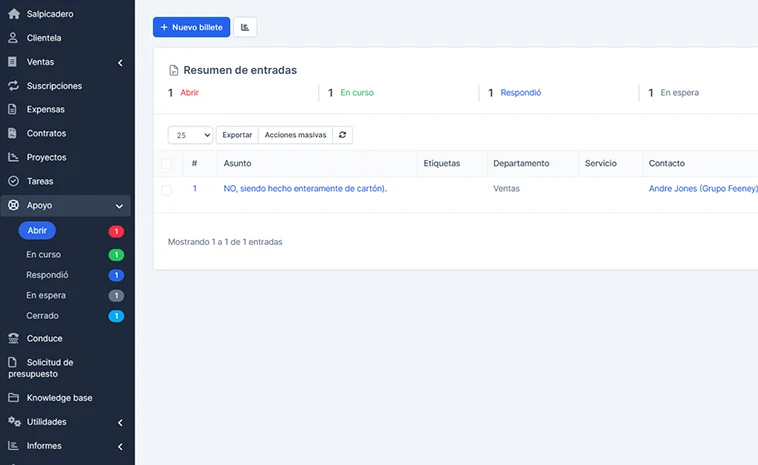Screen dimensions: 758x465
Task: Go to Cerrado tickets in sidebar
Action: (x=43, y=316)
